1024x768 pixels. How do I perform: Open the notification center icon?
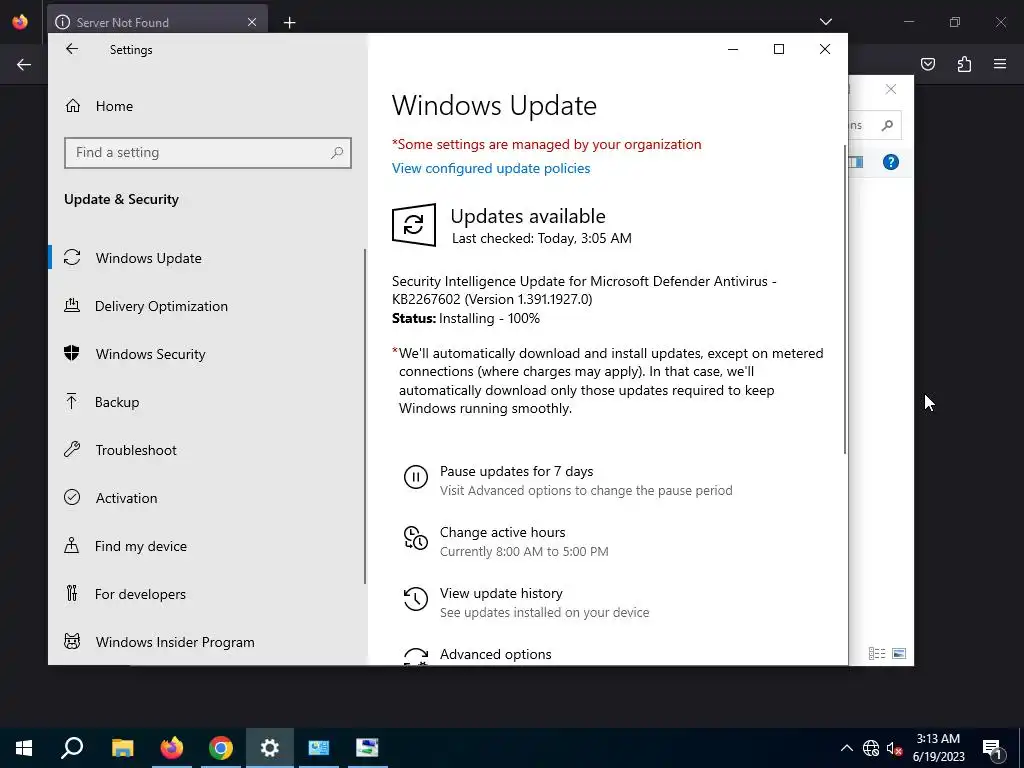click(x=993, y=748)
